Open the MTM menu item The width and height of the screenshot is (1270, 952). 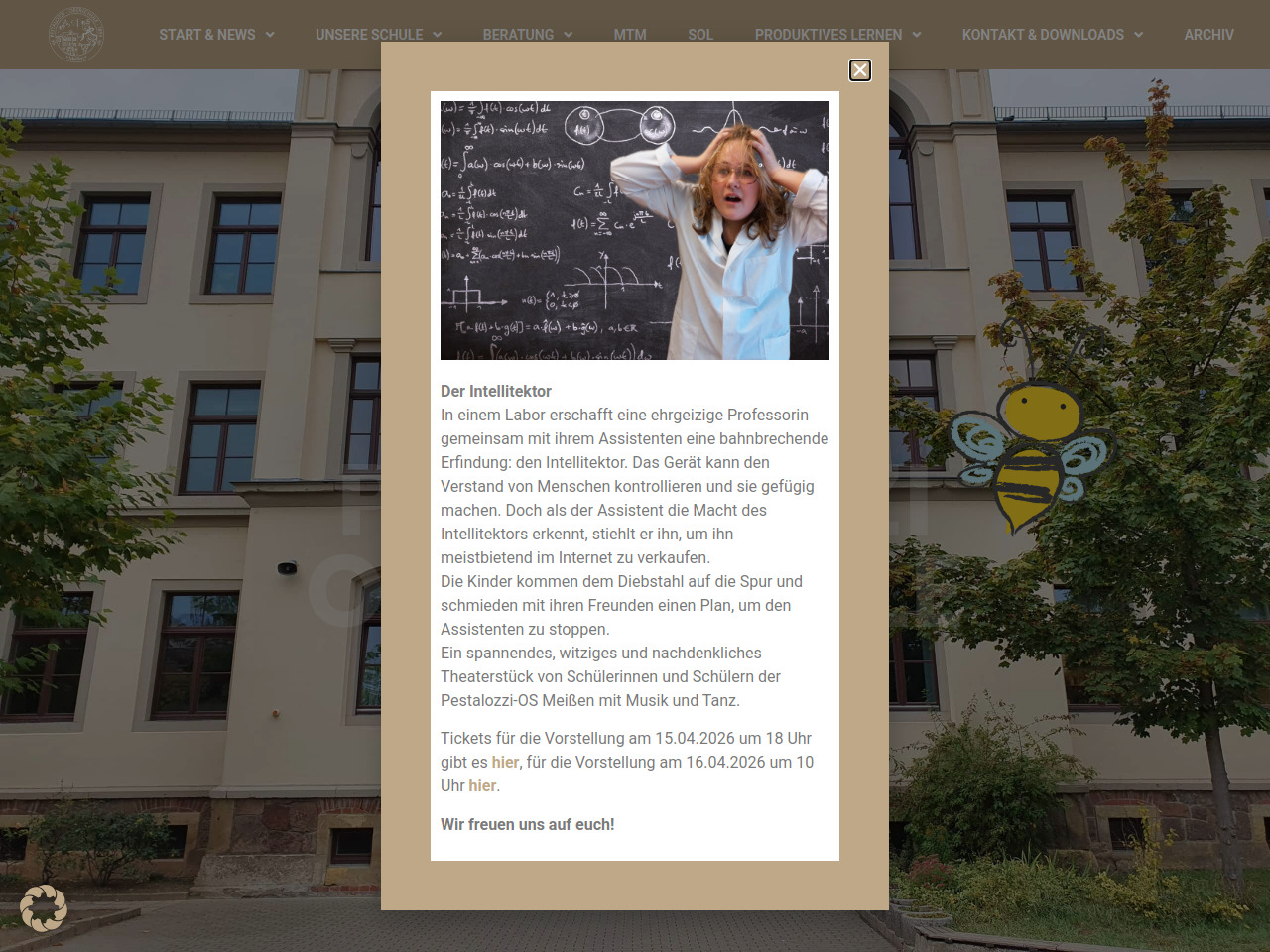[629, 35]
